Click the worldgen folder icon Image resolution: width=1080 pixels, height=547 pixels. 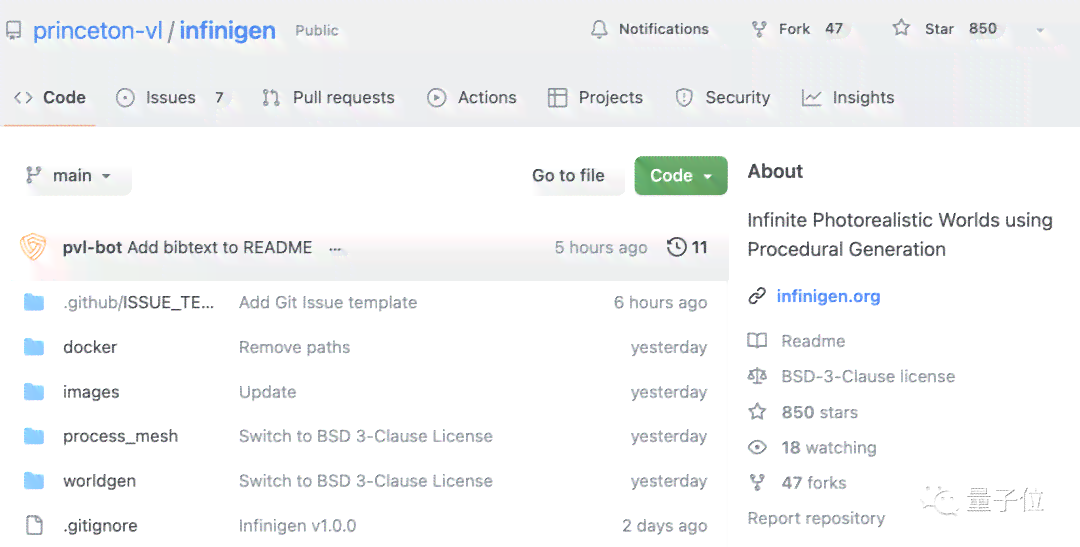click(34, 481)
